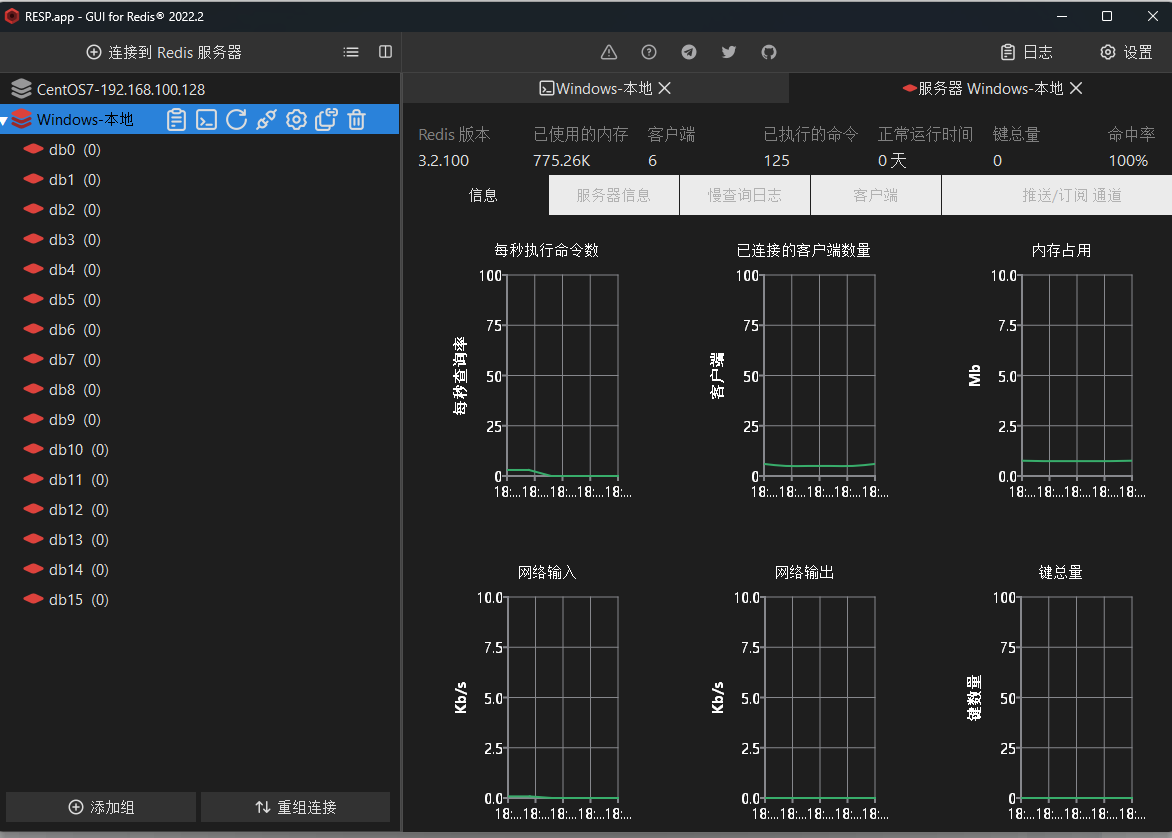Screen dimensions: 1172x838
Task: Select database db1
Action: [62, 179]
